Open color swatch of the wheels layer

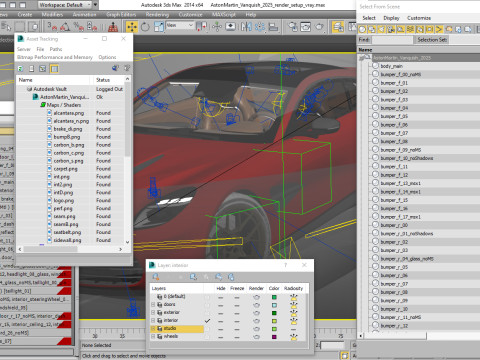[x=274, y=337]
